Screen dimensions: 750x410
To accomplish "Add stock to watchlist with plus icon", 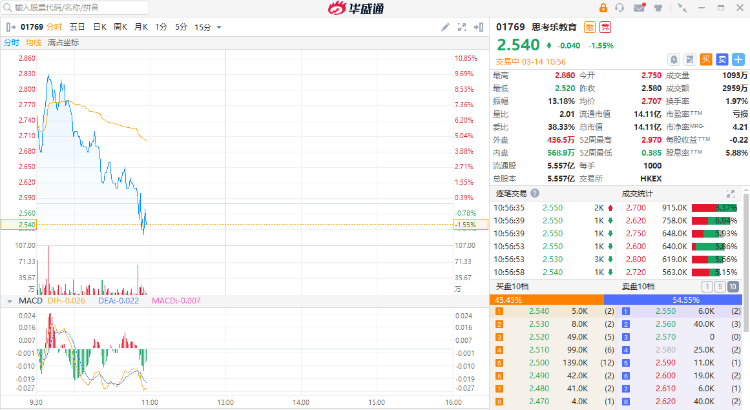I will point(736,59).
